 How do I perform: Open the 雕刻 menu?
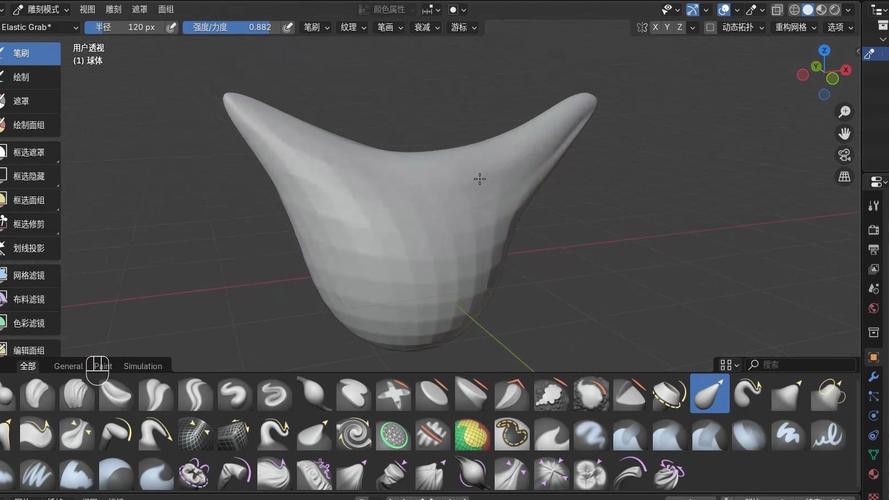tap(113, 10)
